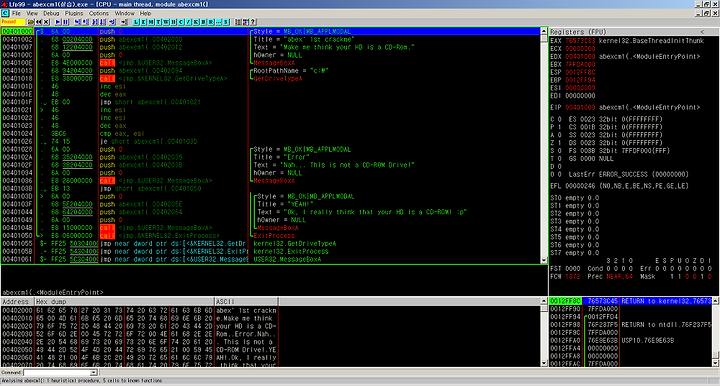Open the Executable modules window (E icon)
The image size is (720, 386).
144,22
